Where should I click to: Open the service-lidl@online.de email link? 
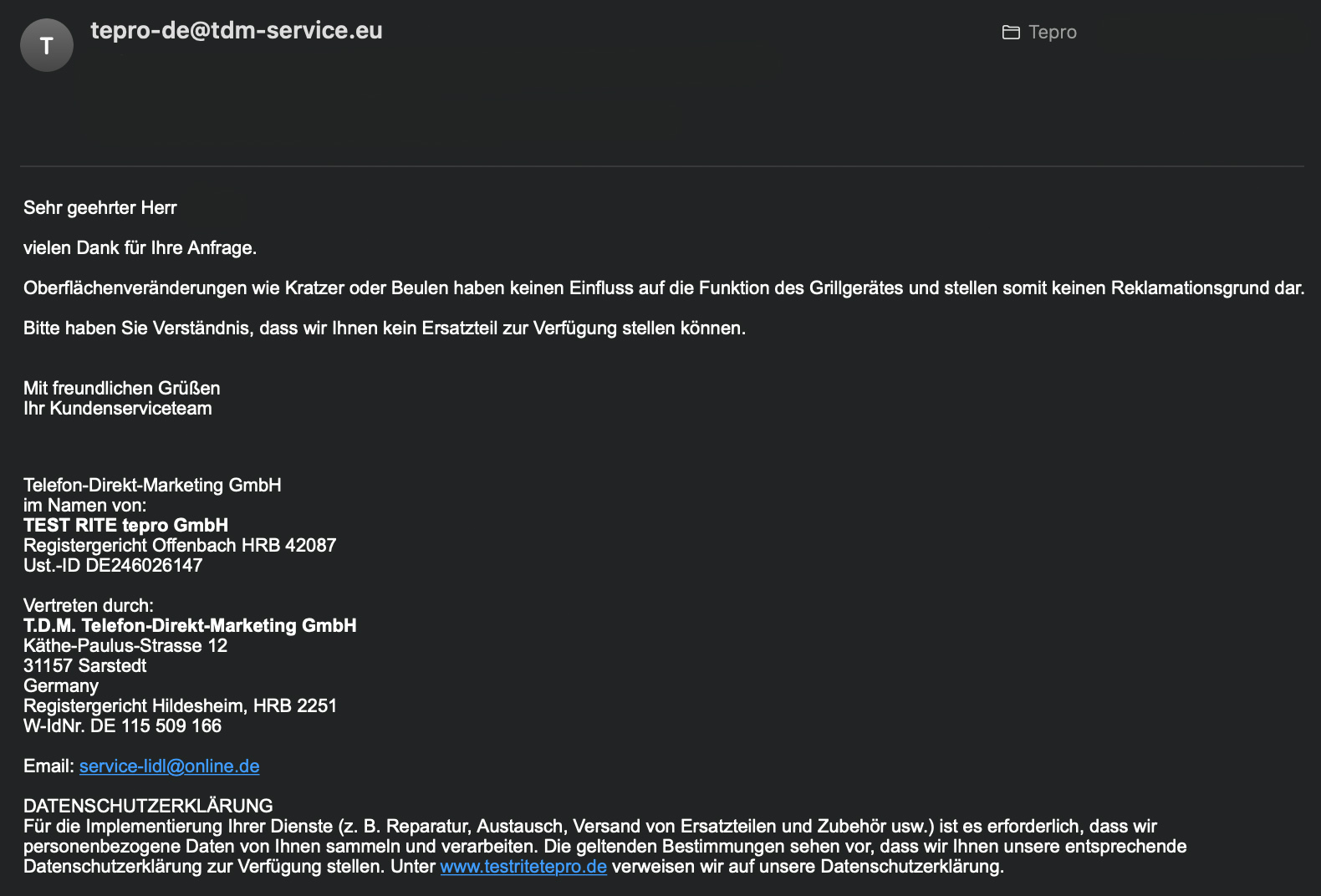(169, 766)
